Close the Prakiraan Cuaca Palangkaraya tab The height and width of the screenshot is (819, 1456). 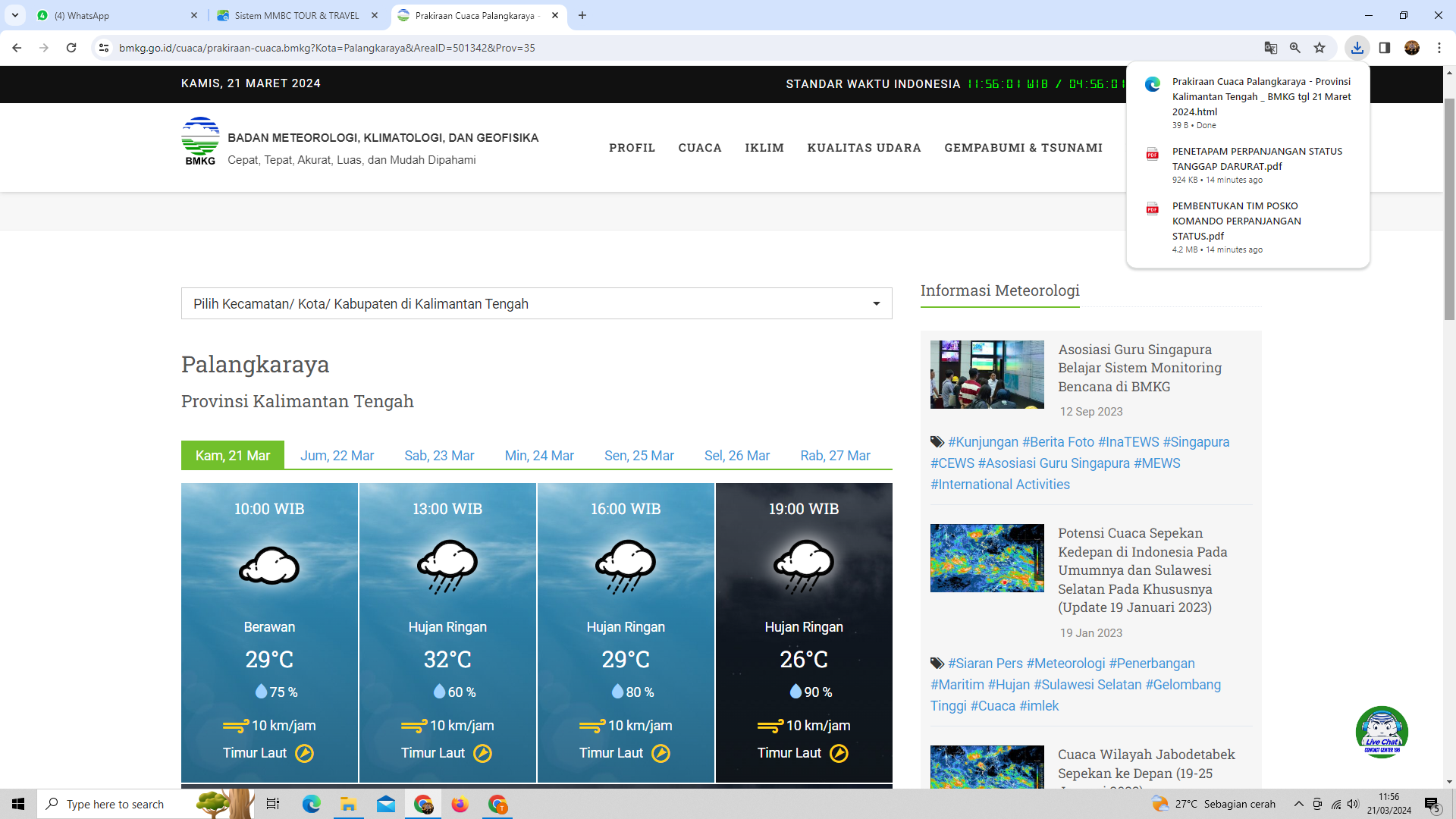click(x=555, y=15)
